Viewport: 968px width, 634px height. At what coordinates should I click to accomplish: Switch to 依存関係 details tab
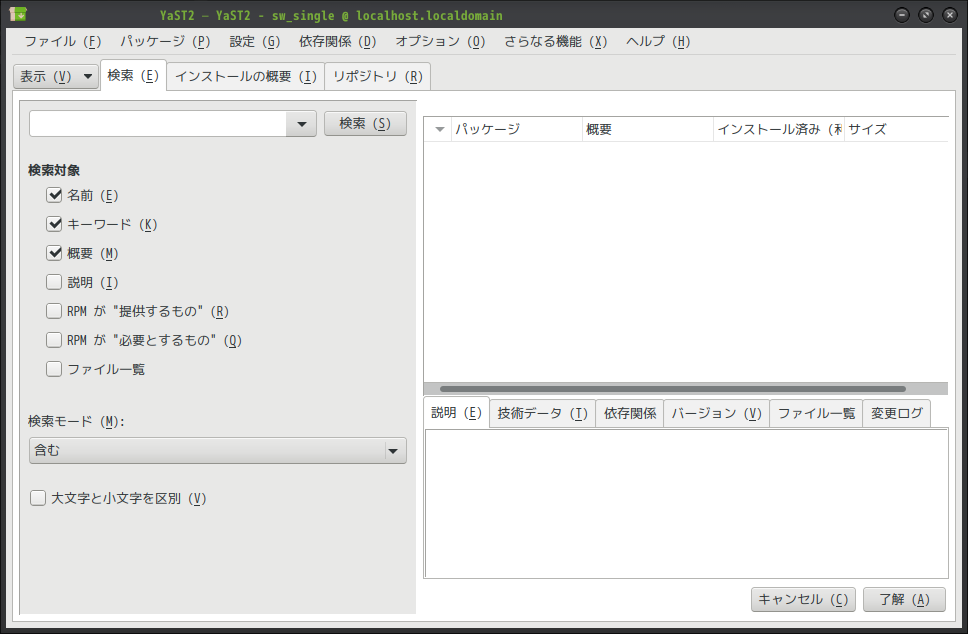(x=630, y=414)
